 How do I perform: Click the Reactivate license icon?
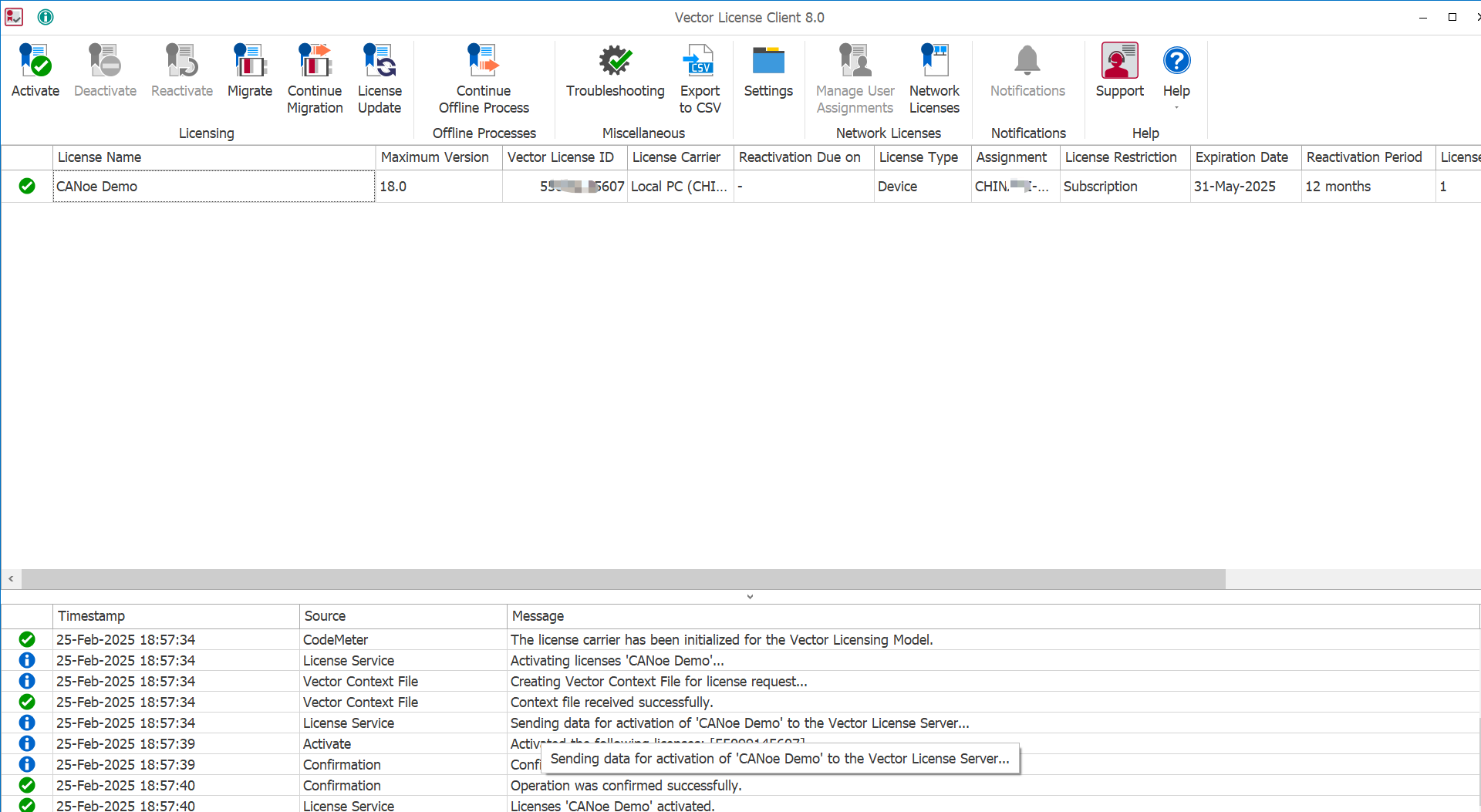click(x=182, y=70)
